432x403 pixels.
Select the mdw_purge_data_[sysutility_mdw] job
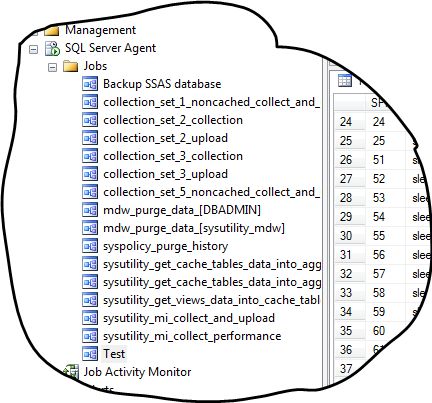194,228
